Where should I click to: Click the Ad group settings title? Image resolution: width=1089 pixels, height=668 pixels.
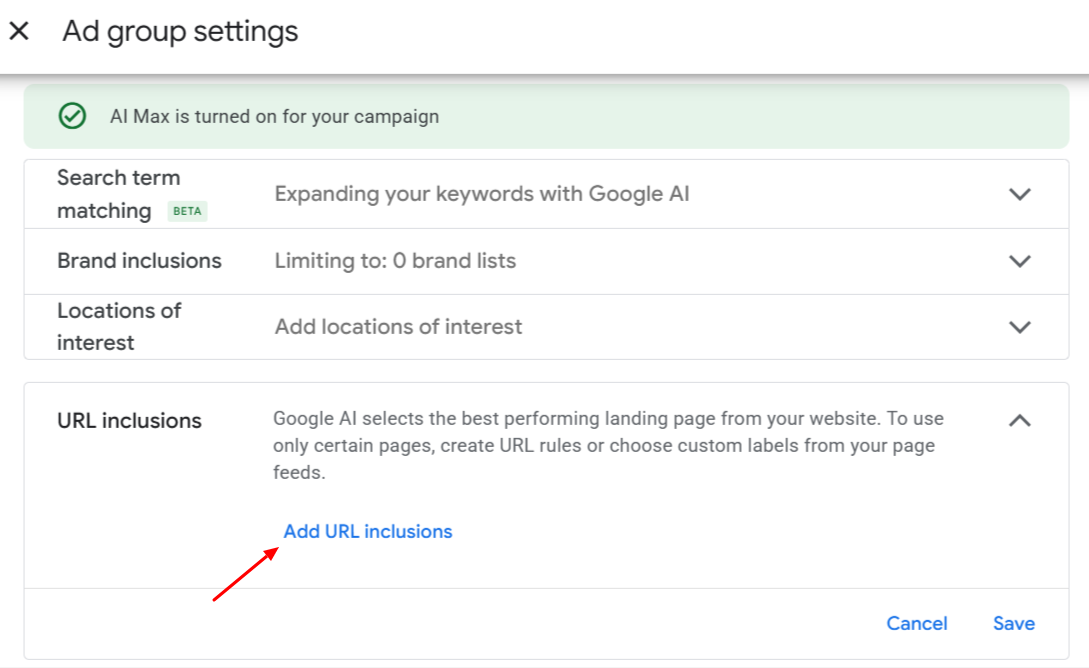(x=180, y=31)
